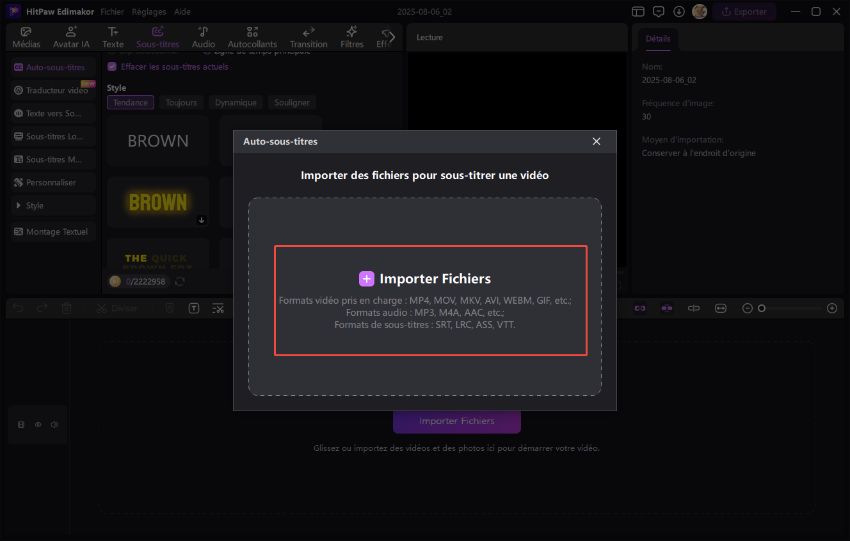The height and width of the screenshot is (541, 850).
Task: Select the Dynamique style filter
Action: (x=235, y=102)
